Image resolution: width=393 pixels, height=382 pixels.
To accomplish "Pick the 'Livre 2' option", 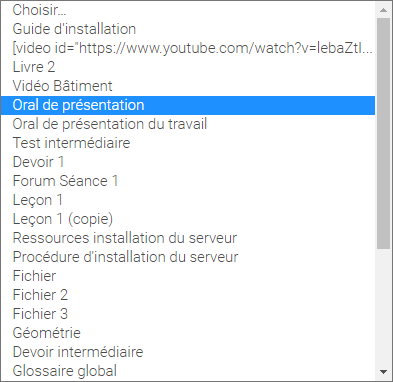I will tap(188, 67).
